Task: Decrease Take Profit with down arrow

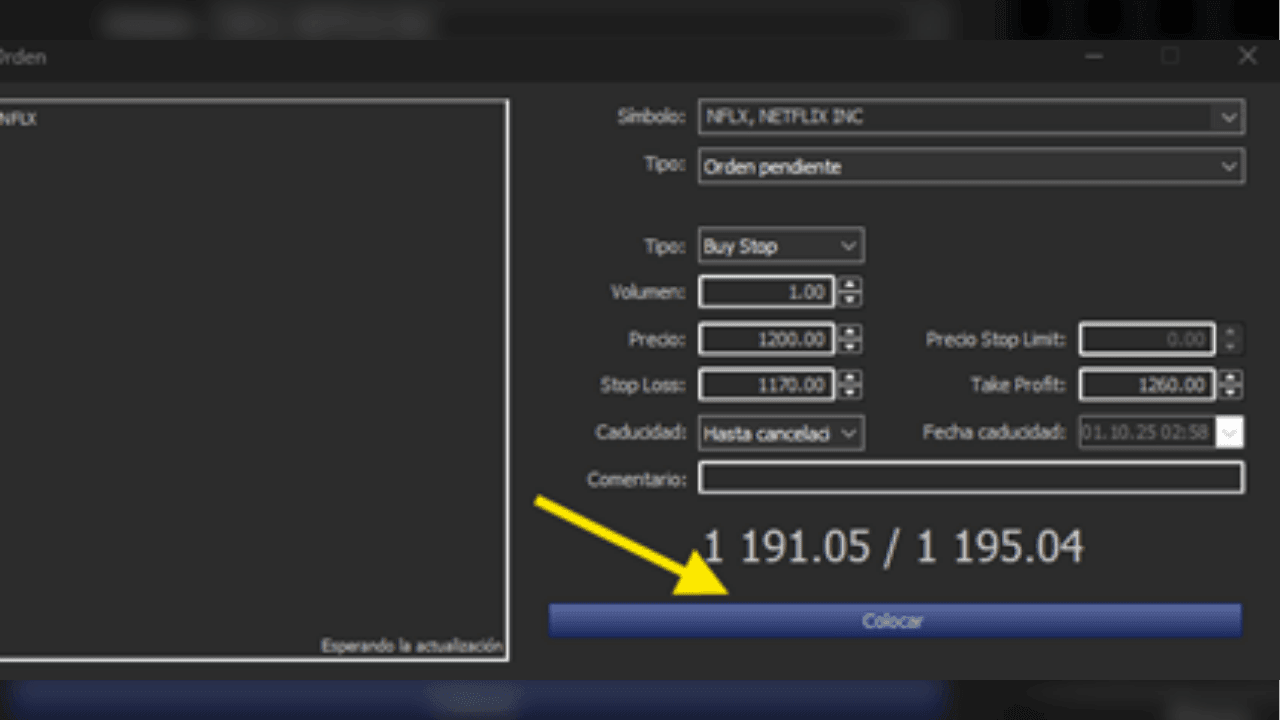Action: click(1231, 391)
